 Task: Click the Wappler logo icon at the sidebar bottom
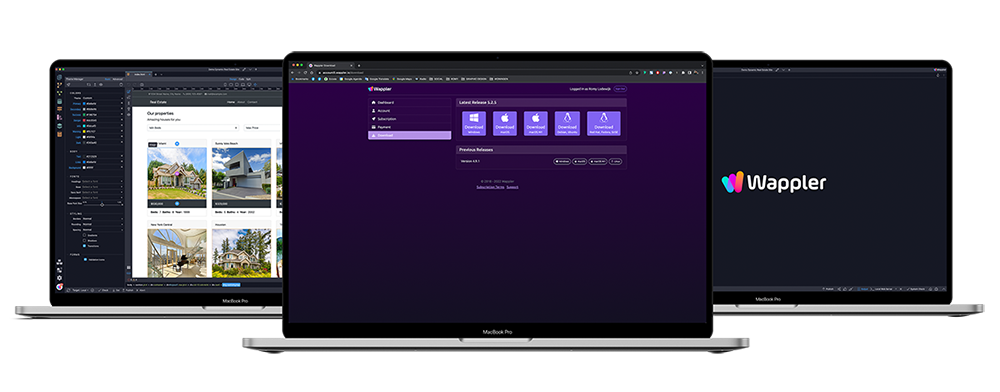click(x=59, y=287)
